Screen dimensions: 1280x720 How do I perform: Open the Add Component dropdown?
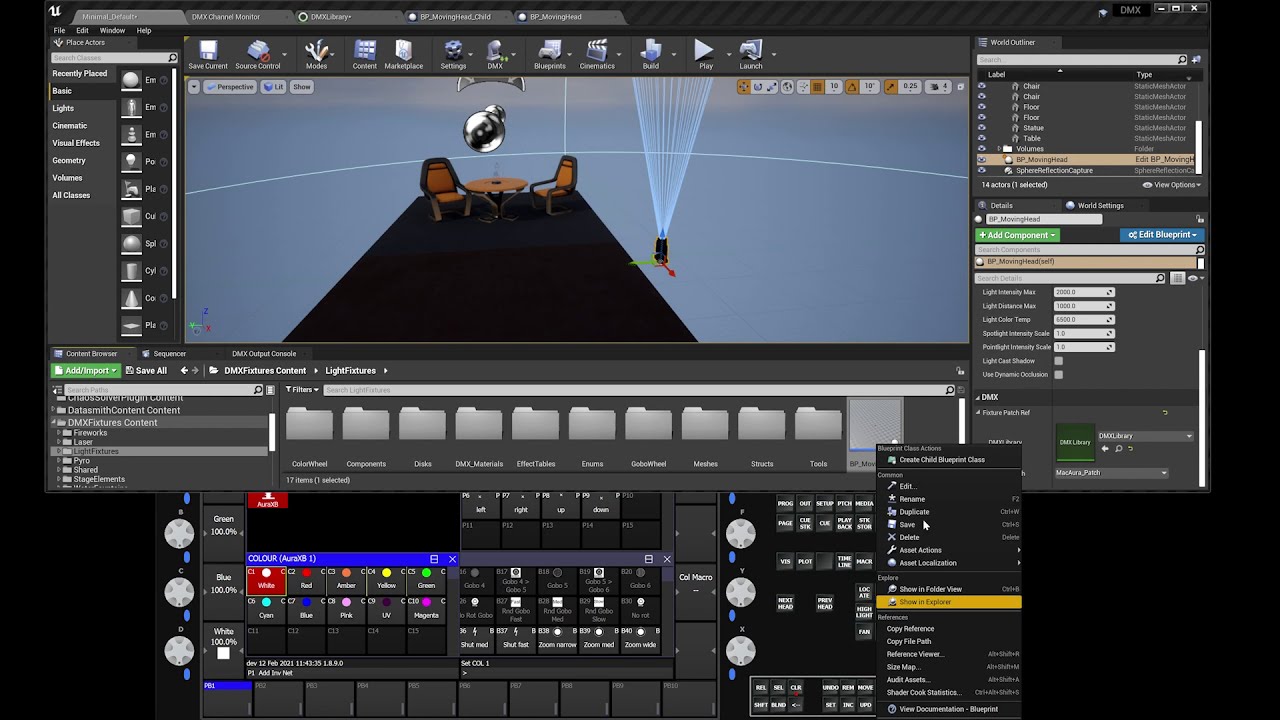tap(1017, 235)
